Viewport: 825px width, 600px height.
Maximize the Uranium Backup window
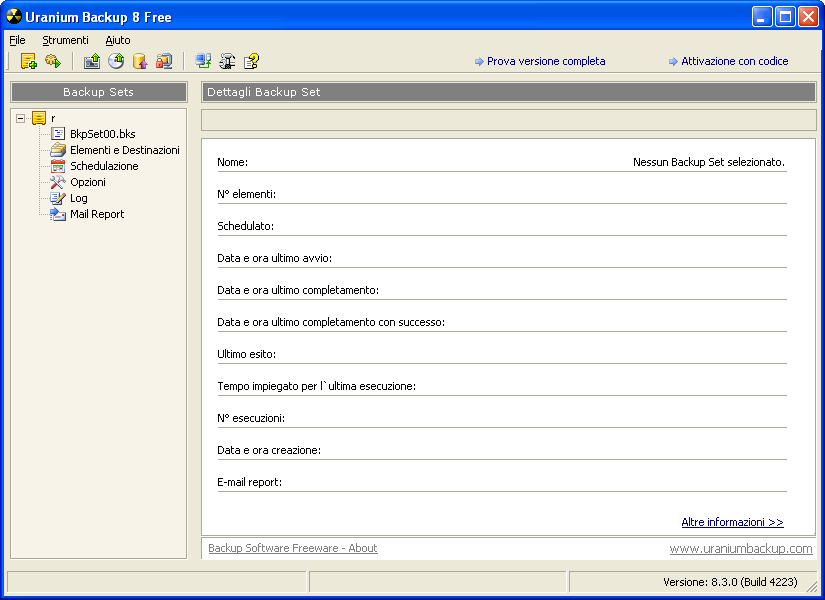[785, 17]
